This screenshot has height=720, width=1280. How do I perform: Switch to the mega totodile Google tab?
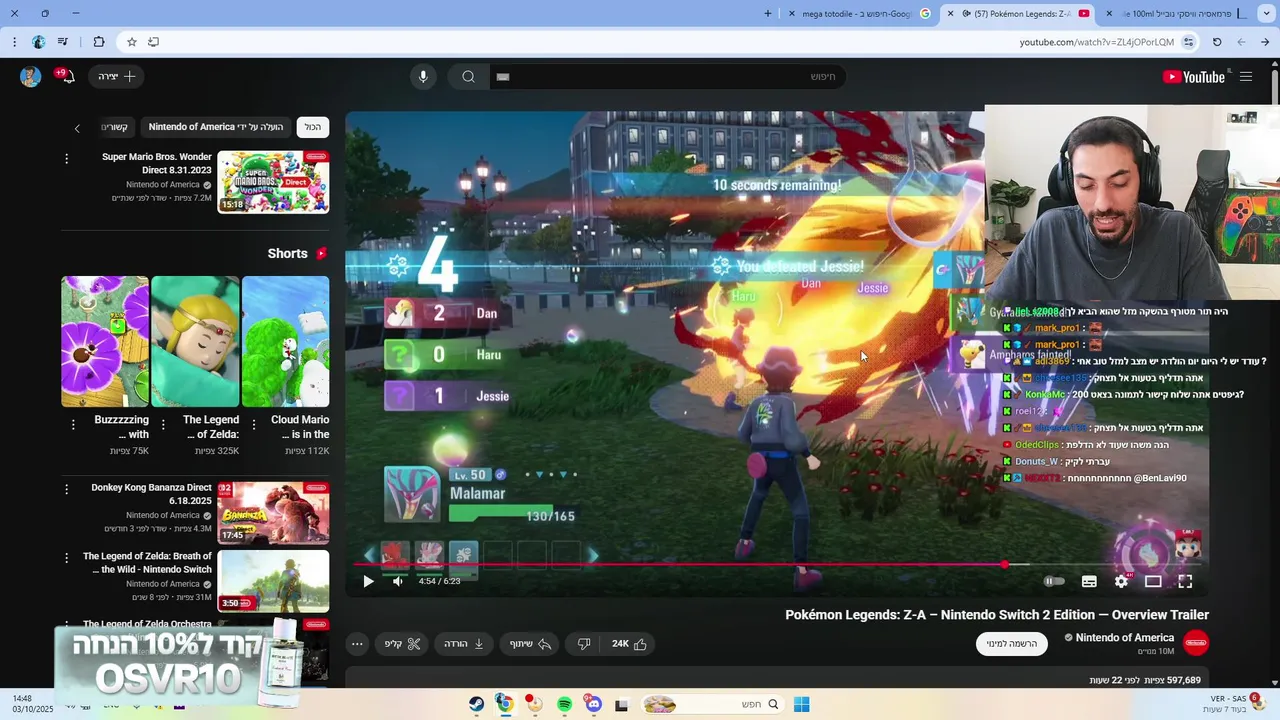(858, 13)
